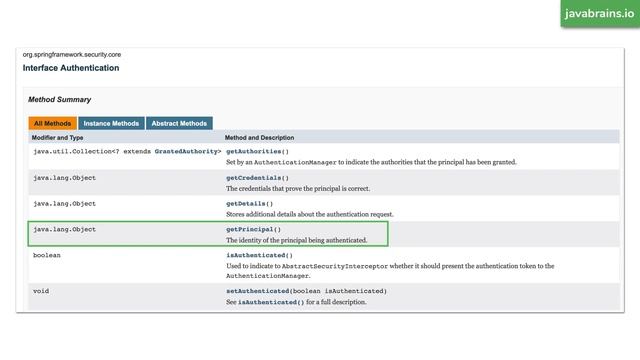The image size is (640, 360).
Task: Open the getPrincipal() method link
Action: coord(253,229)
